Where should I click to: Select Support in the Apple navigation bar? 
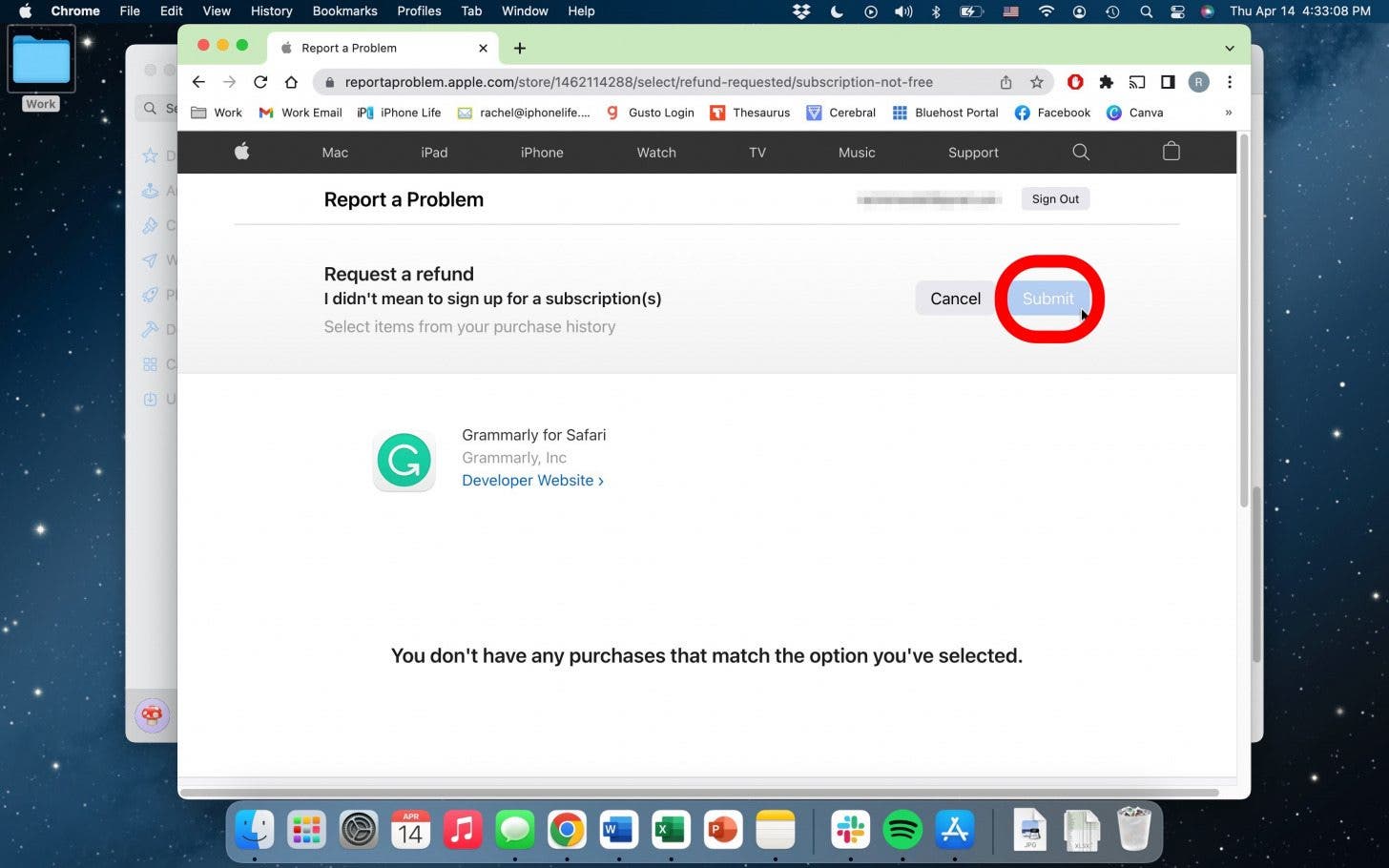tap(973, 152)
